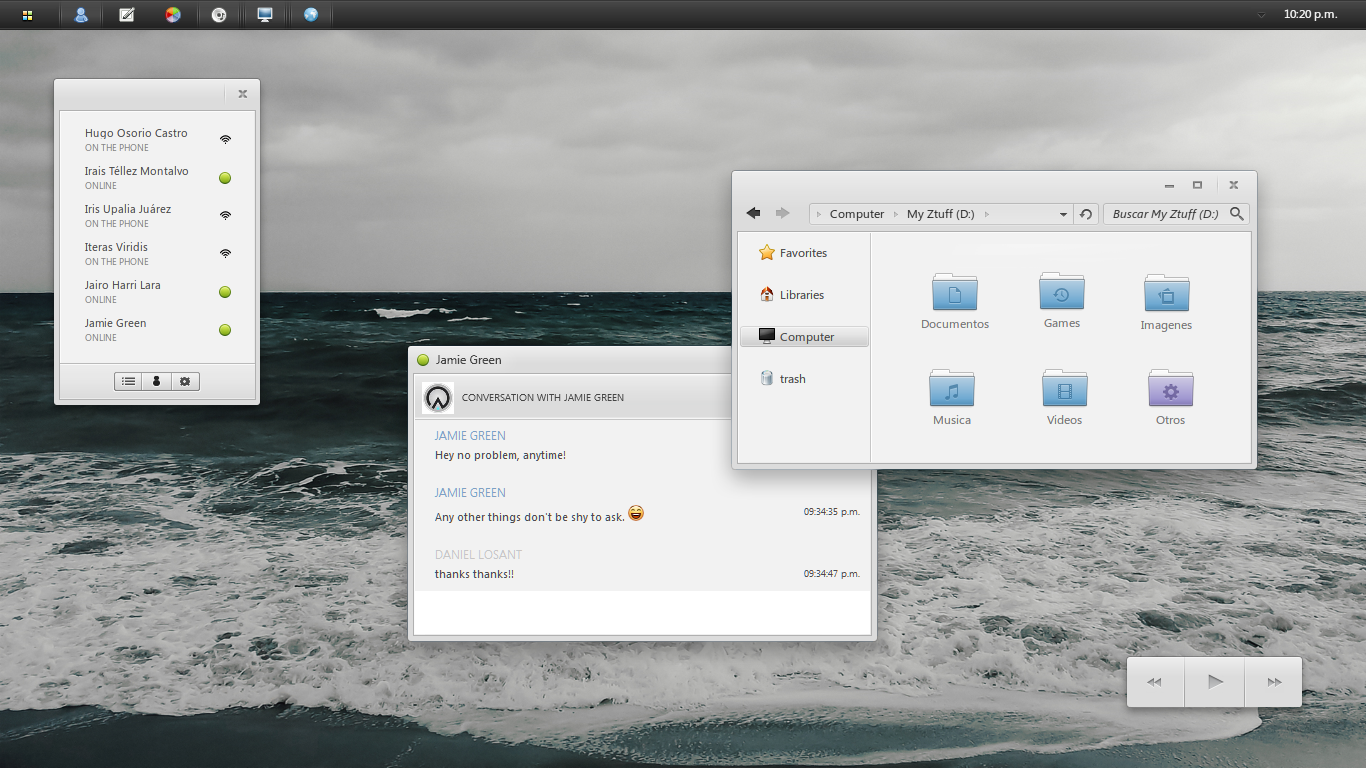
Task: Open the address bar history dropdown
Action: [1063, 214]
